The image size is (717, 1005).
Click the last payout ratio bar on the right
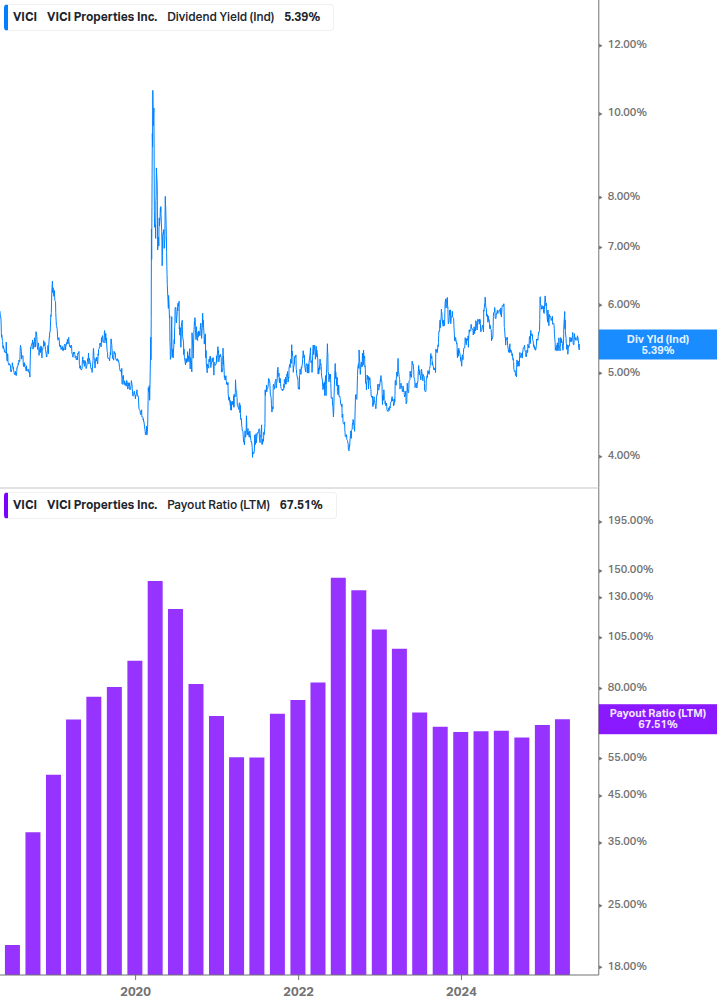563,847
